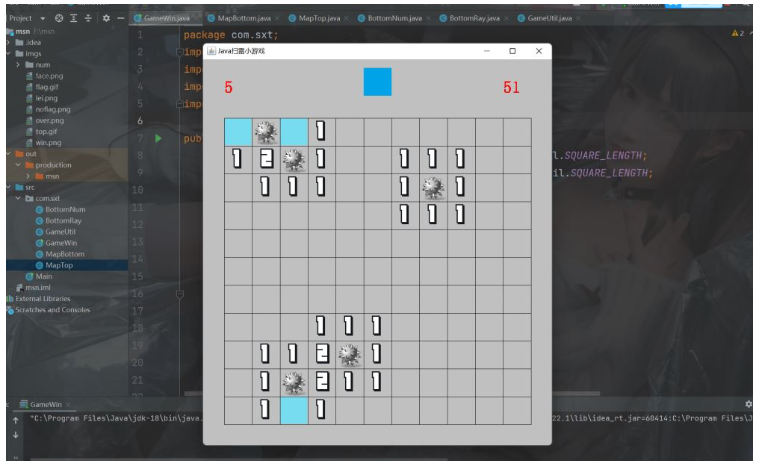Click the covered blue cell in the bottom row

coord(294,410)
